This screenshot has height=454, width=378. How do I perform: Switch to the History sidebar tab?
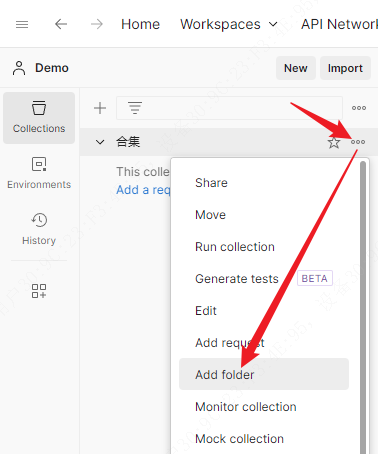point(39,229)
